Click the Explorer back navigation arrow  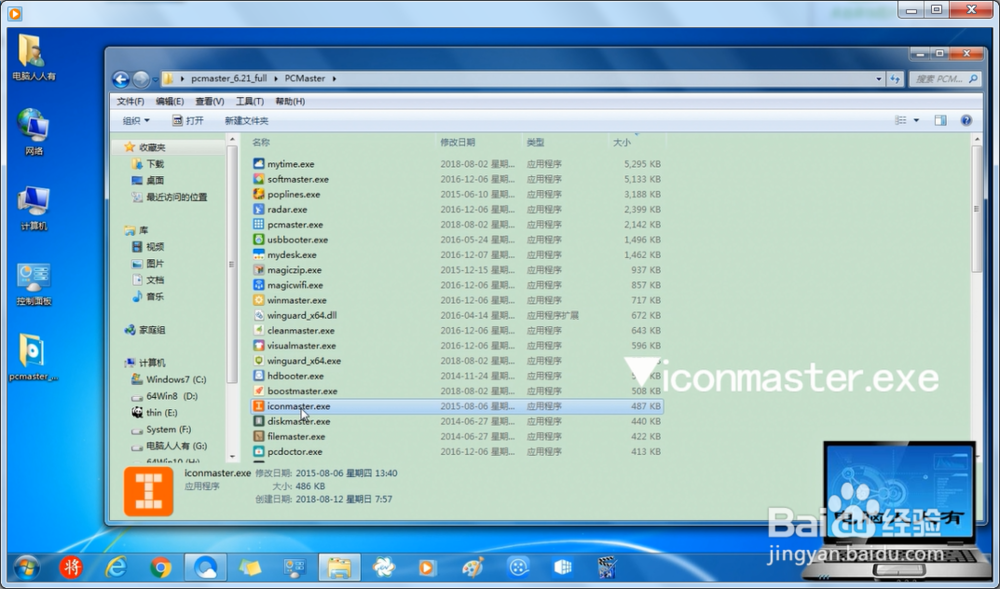coord(121,79)
